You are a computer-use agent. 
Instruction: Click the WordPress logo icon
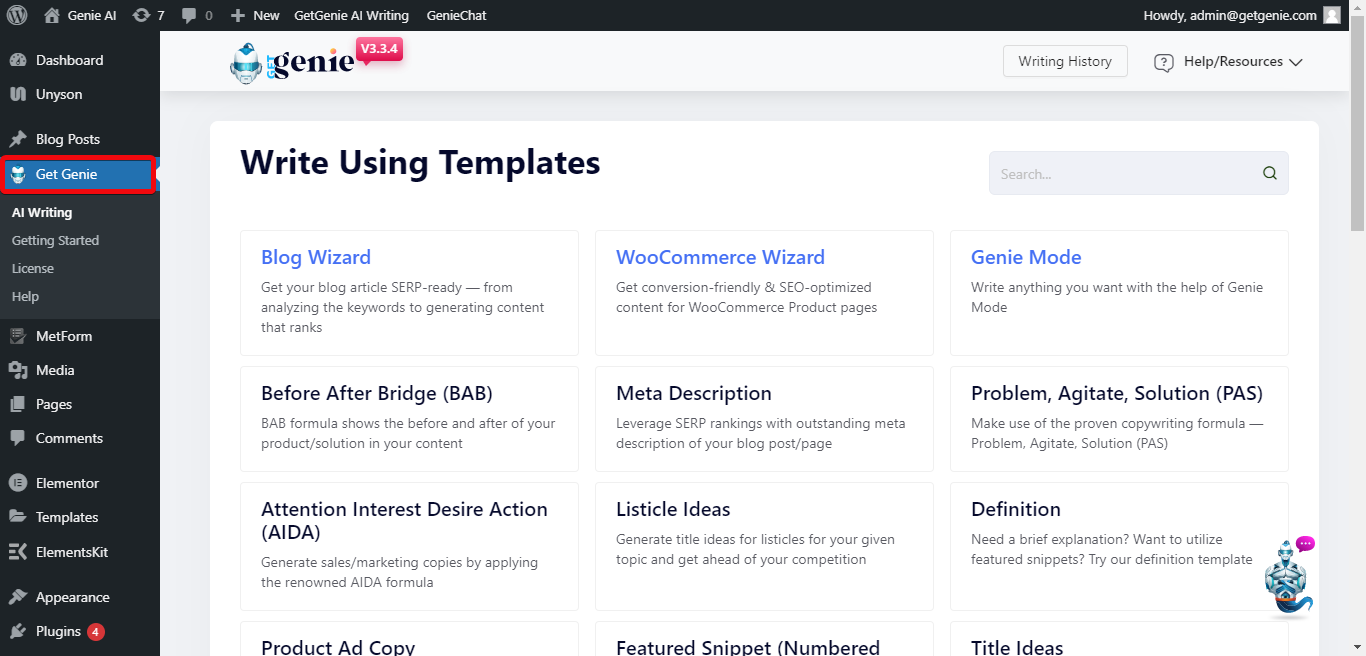17,15
